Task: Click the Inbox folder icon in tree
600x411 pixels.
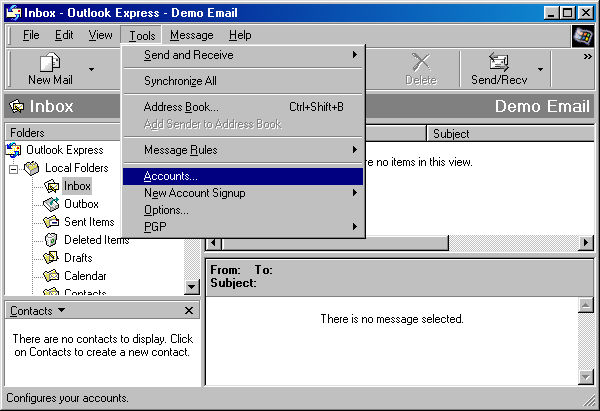Action: point(51,186)
